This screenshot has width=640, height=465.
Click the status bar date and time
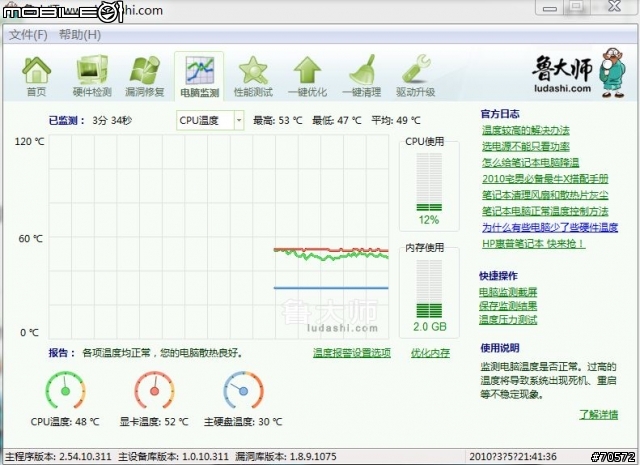513,456
